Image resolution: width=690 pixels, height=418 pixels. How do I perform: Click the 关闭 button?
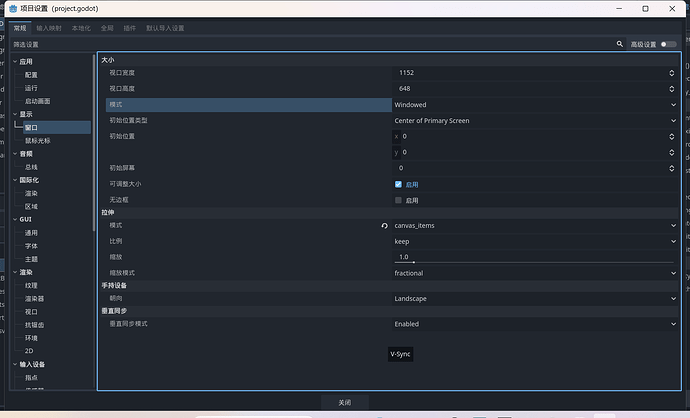click(345, 402)
